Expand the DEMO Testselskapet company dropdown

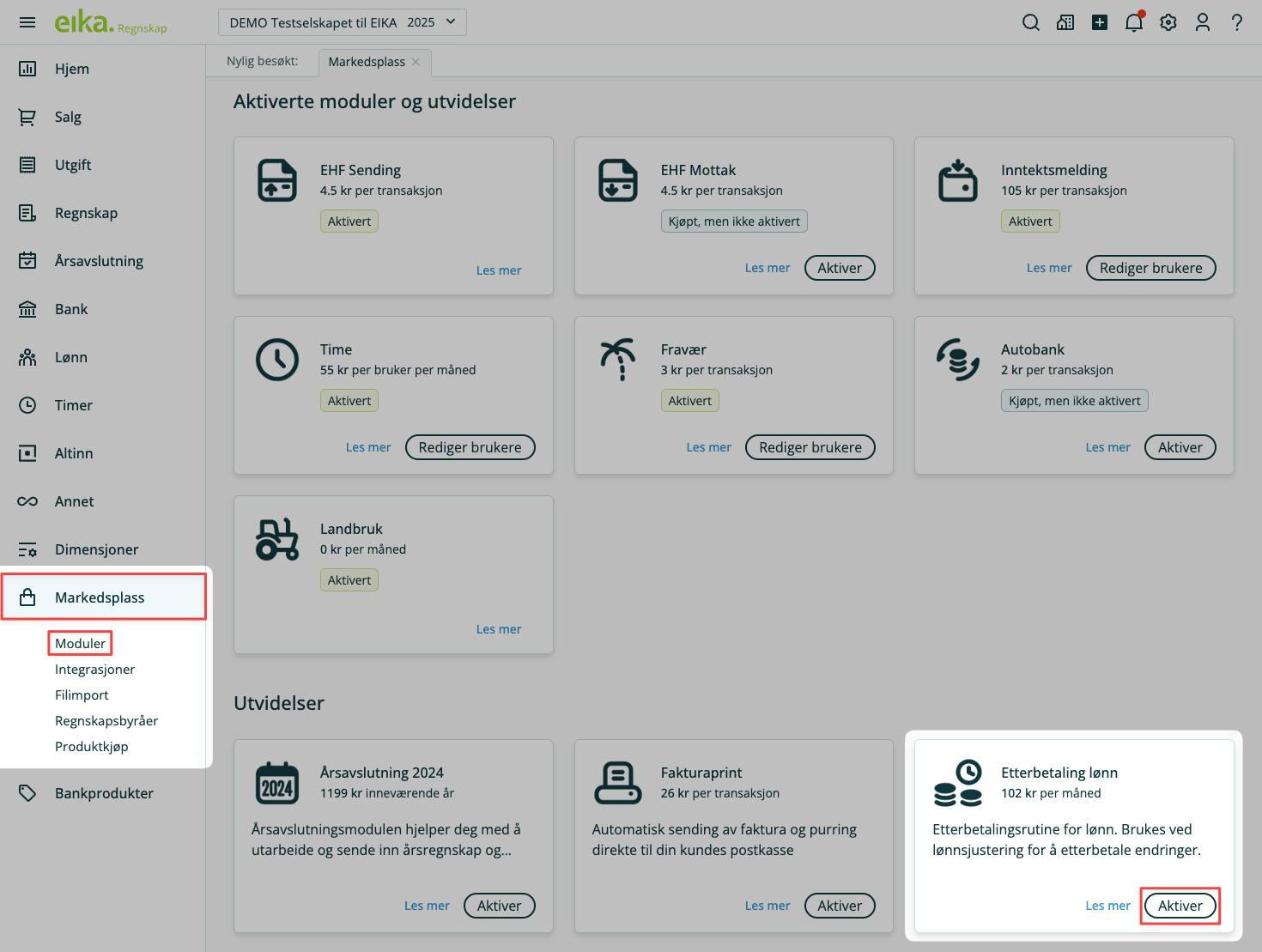pyautogui.click(x=343, y=22)
